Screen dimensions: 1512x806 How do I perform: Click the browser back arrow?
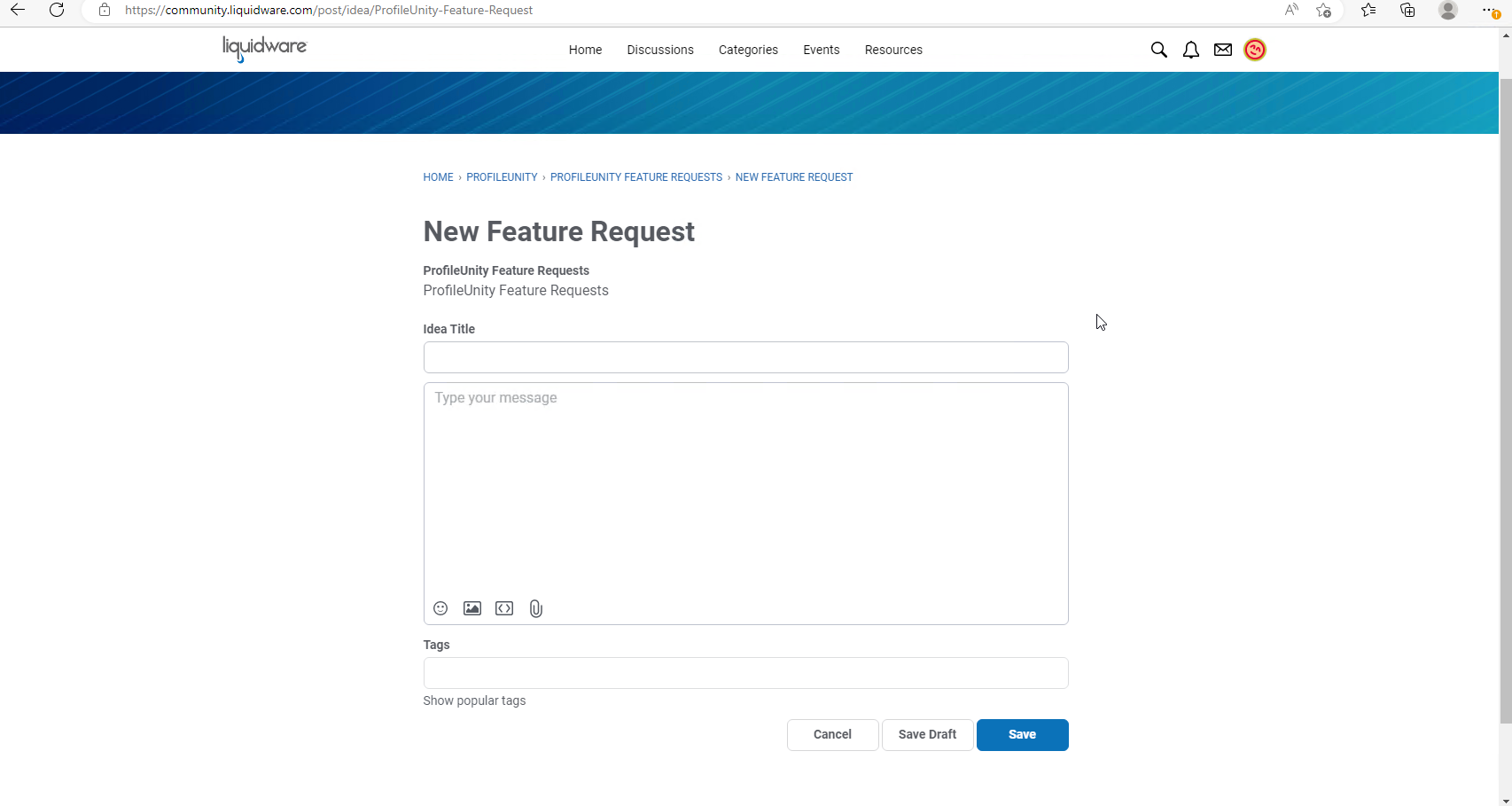click(x=18, y=10)
